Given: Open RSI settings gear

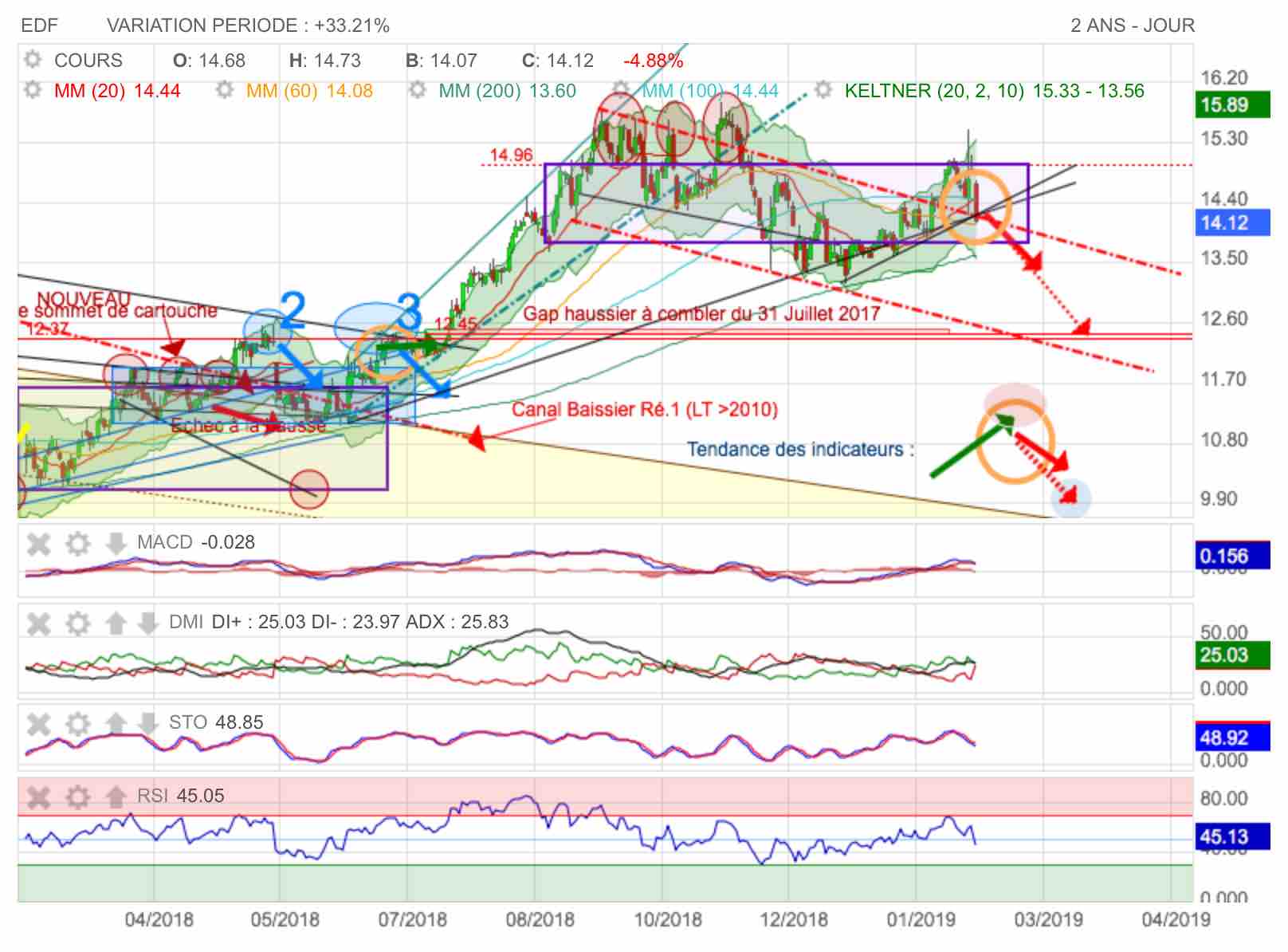Looking at the screenshot, I should coord(77,797).
